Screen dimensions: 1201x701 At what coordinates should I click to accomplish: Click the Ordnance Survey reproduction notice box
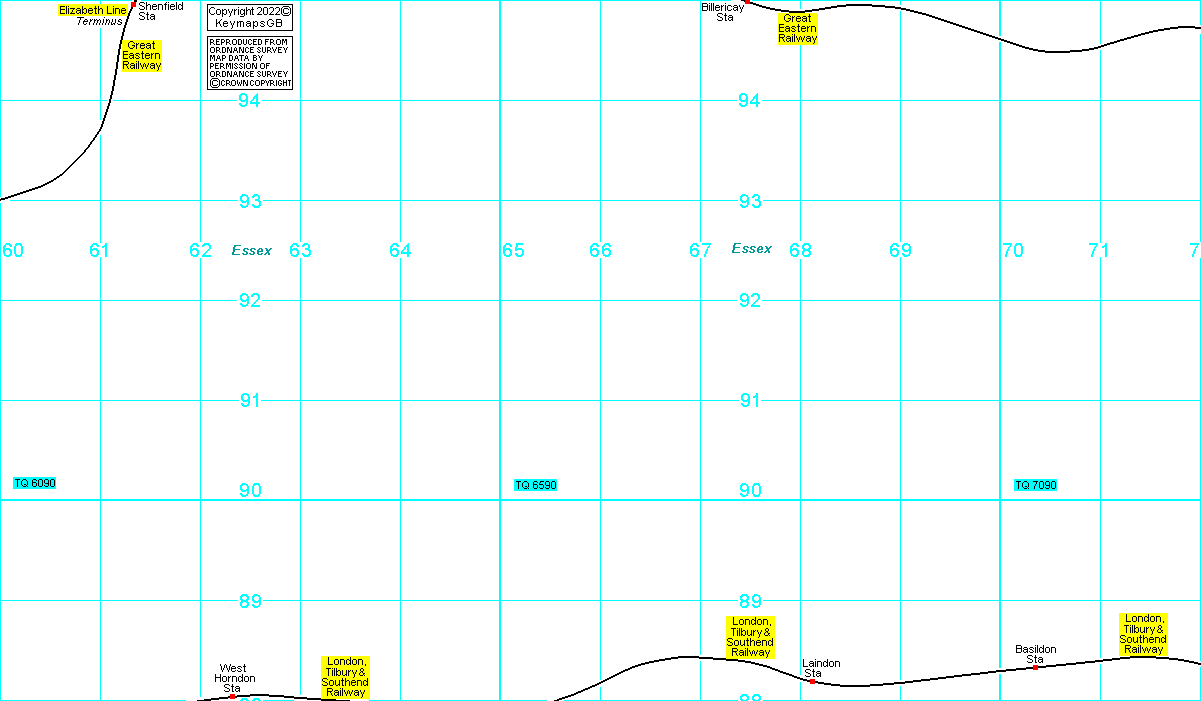pyautogui.click(x=250, y=63)
